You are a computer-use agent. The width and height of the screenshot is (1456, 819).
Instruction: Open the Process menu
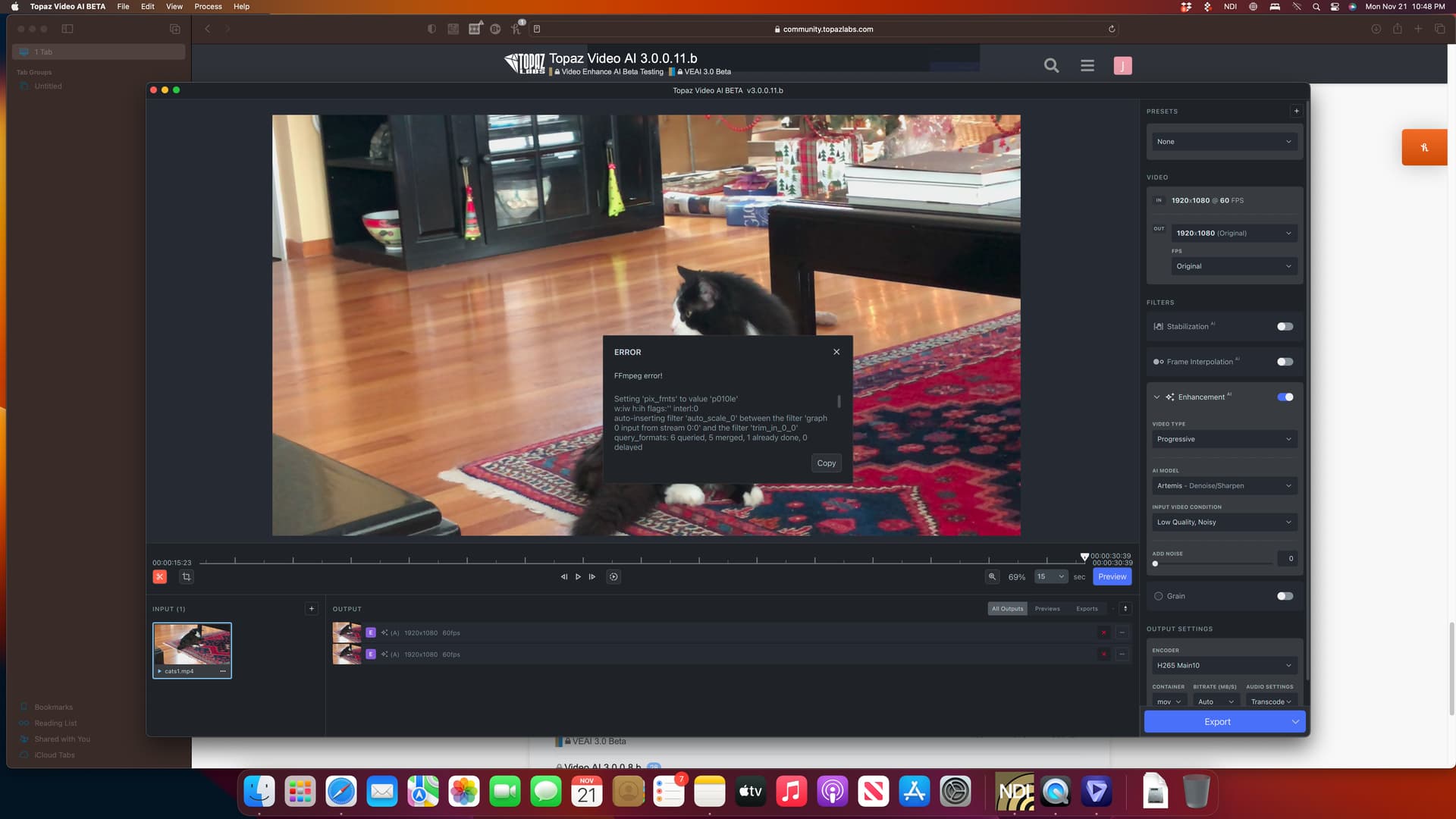point(208,7)
